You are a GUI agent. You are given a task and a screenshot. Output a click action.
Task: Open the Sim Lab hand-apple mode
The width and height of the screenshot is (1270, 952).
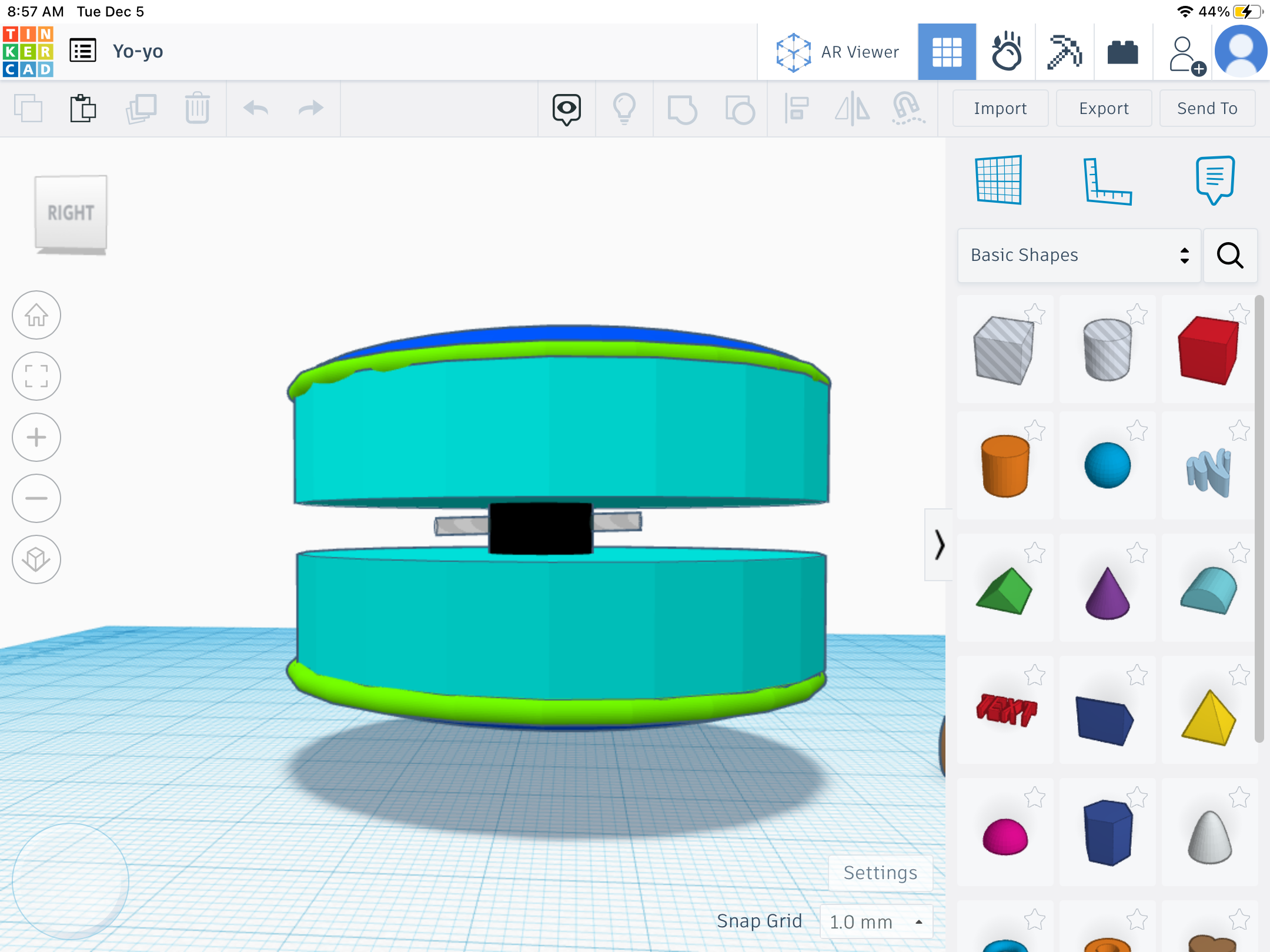[x=1006, y=52]
